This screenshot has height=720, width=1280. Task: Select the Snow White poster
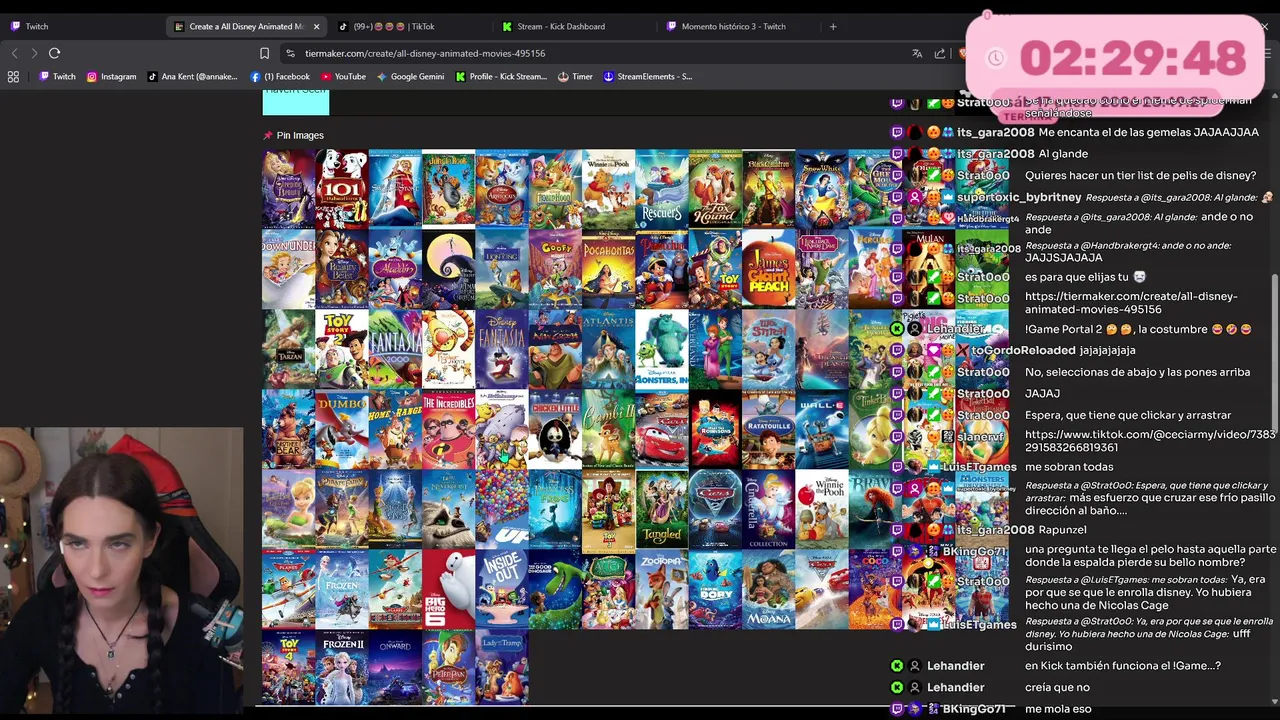tap(822, 189)
